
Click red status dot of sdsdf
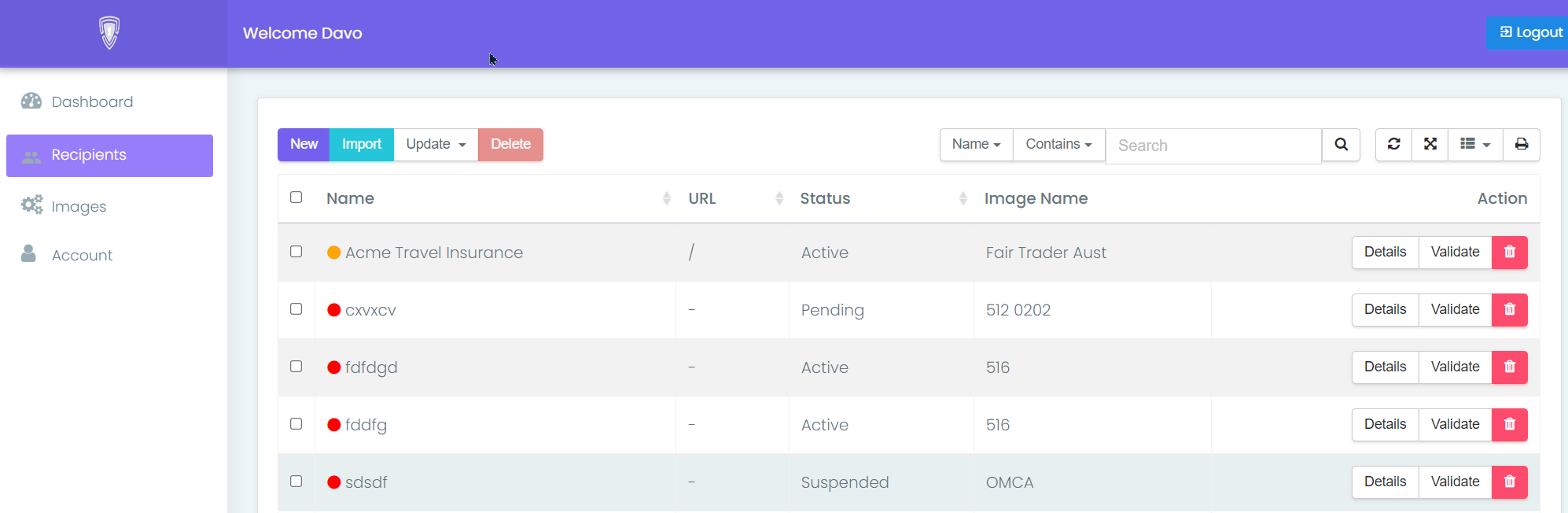pos(334,482)
